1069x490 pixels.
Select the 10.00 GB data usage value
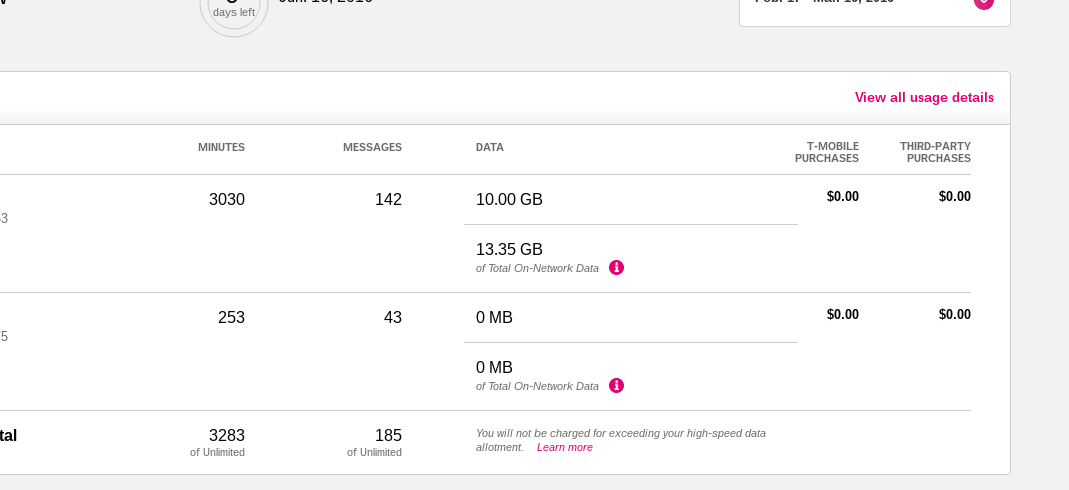pos(509,199)
